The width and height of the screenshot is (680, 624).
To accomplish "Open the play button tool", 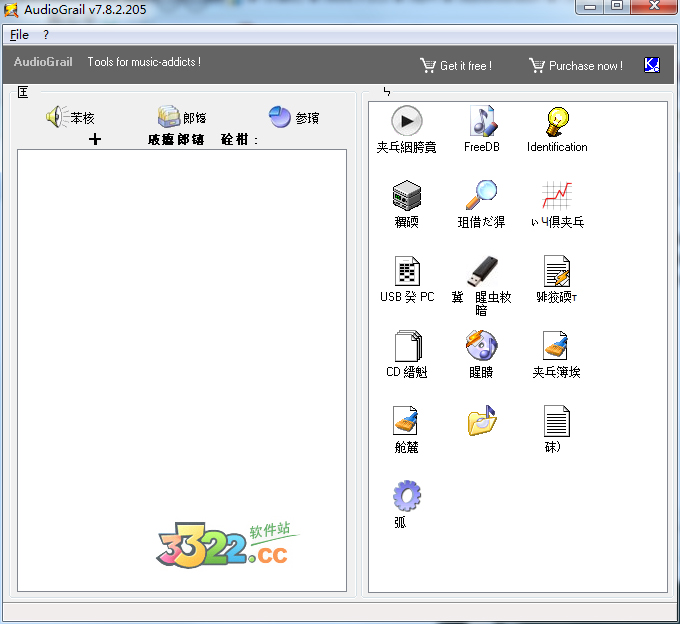I will [x=406, y=130].
